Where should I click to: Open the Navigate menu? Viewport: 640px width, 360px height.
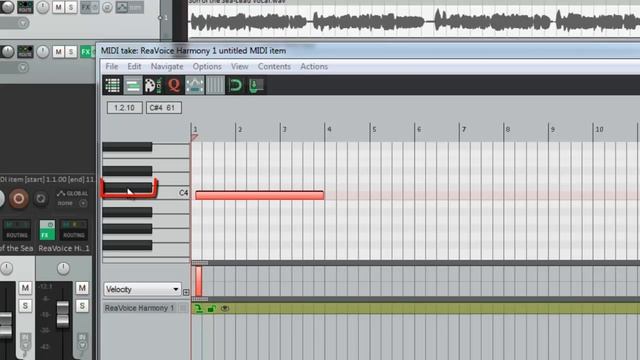[167, 67]
